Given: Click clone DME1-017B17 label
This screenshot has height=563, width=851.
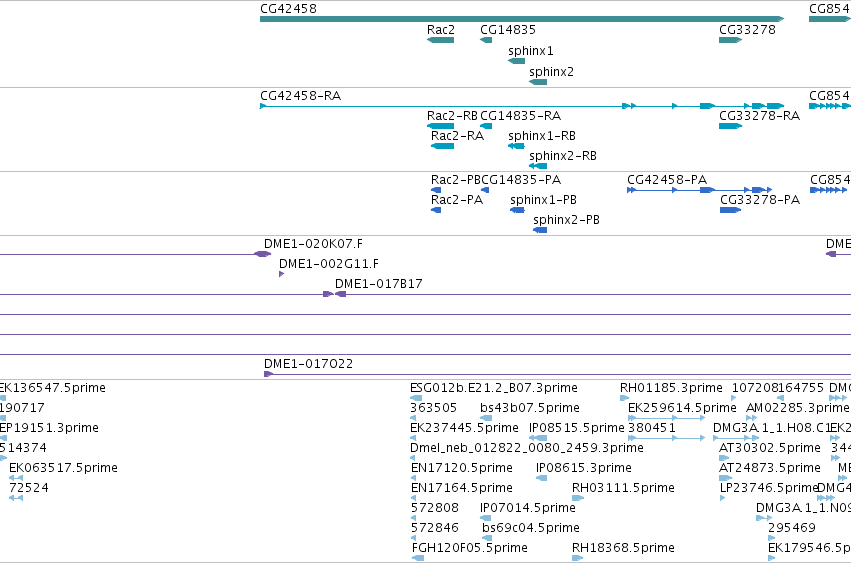Looking at the screenshot, I should (378, 284).
